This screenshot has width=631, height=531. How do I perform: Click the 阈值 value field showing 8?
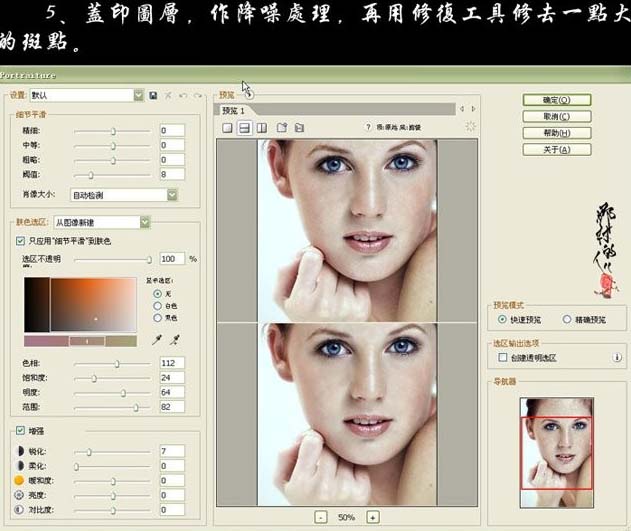(x=172, y=174)
